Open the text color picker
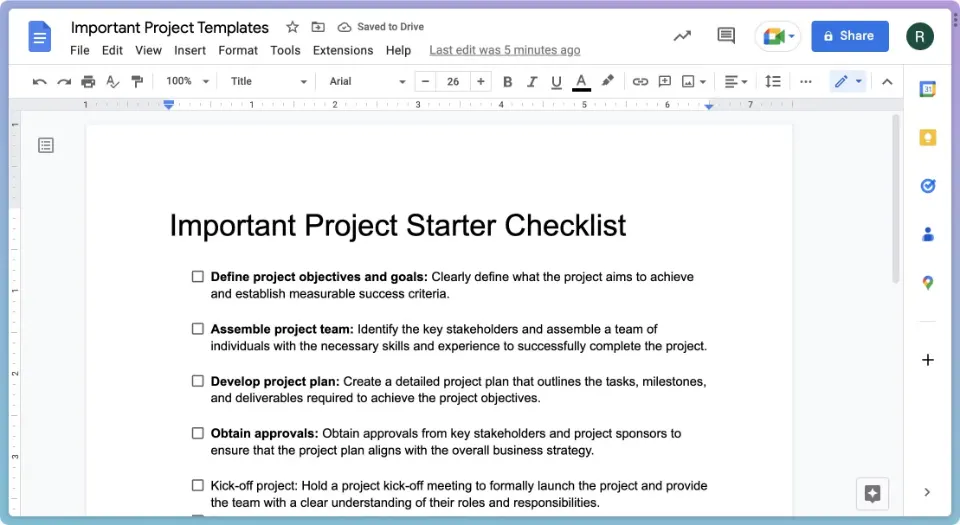 pos(581,81)
